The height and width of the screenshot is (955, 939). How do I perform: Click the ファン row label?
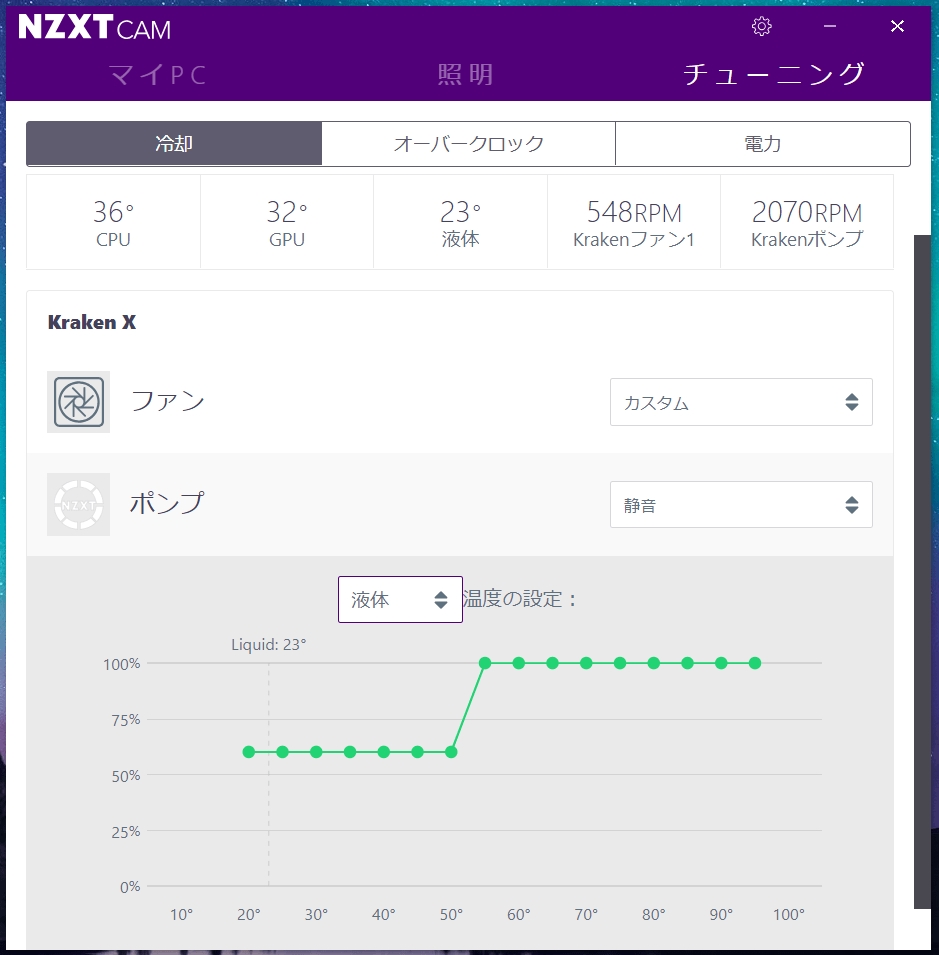point(167,401)
